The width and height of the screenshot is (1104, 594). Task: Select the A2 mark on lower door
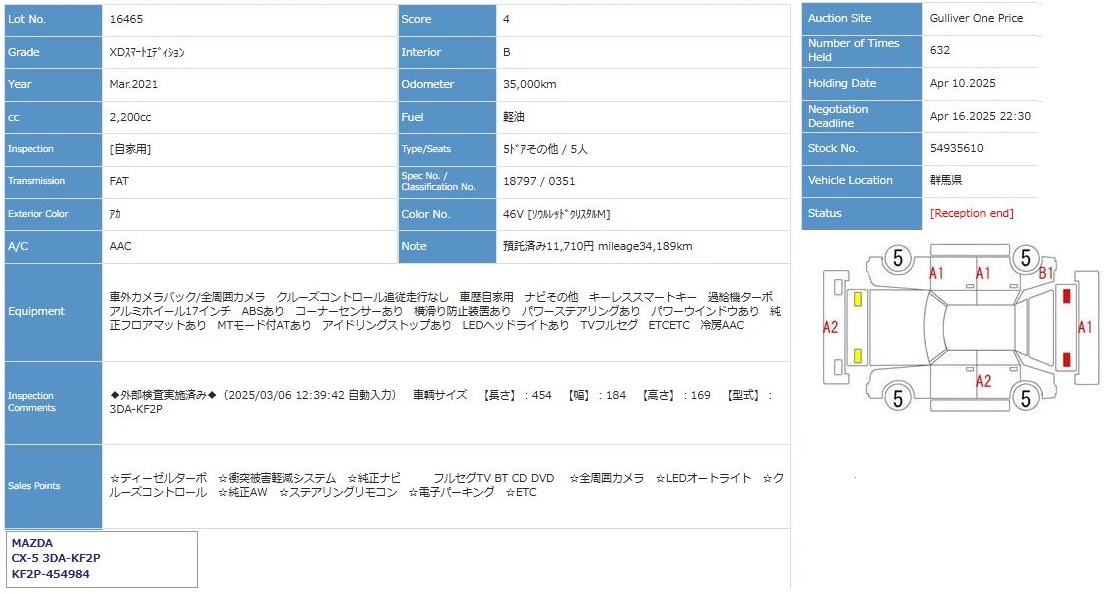point(983,380)
